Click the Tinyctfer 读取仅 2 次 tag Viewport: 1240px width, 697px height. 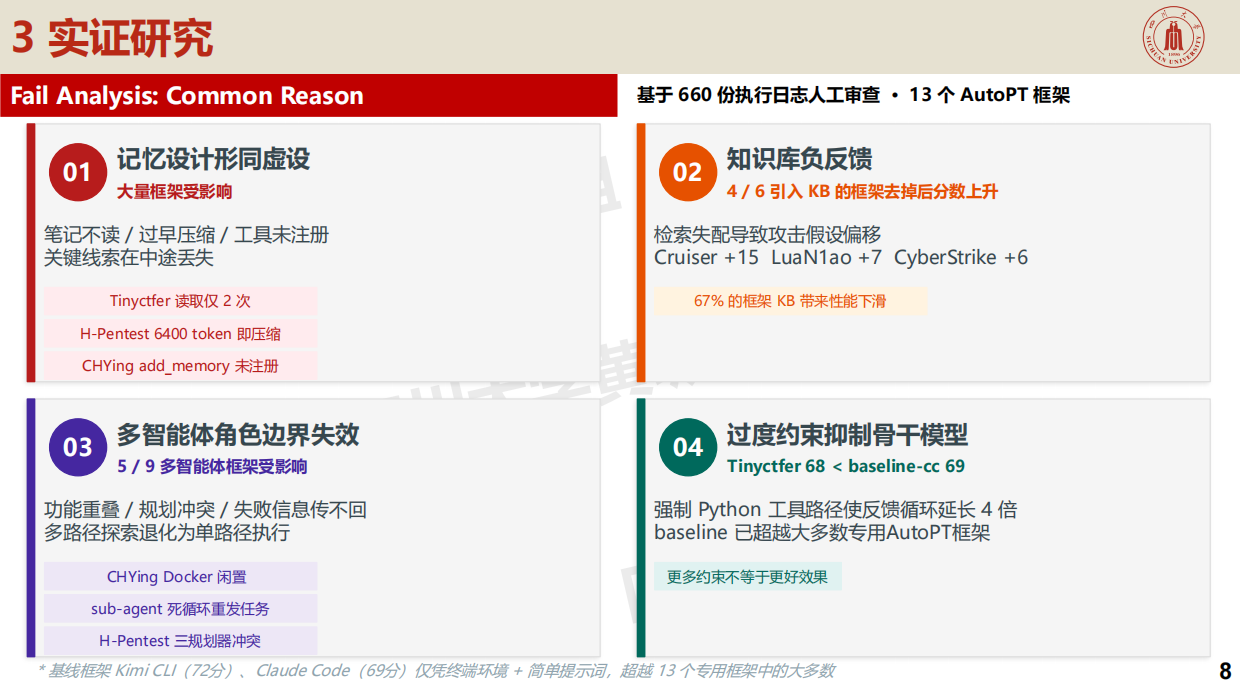click(x=180, y=301)
